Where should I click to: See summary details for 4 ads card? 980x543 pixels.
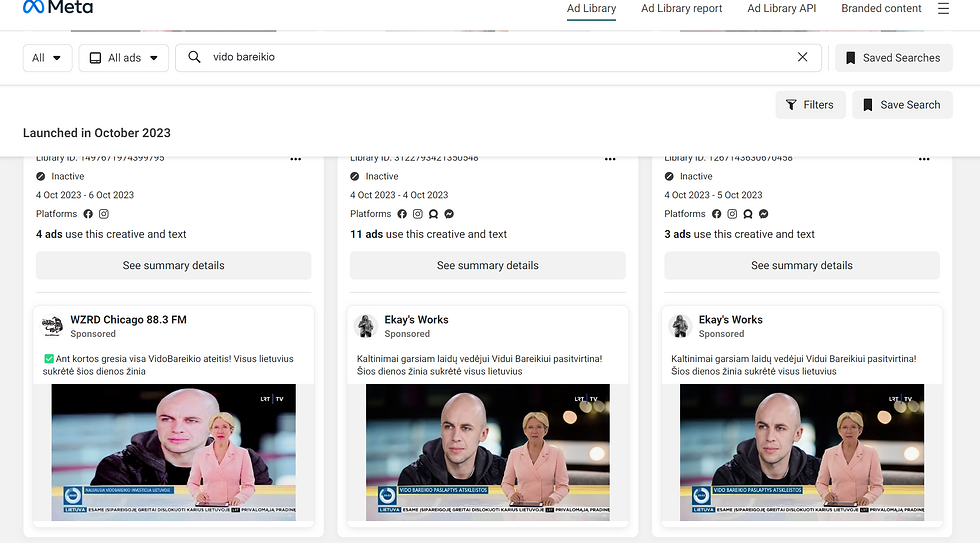(173, 266)
